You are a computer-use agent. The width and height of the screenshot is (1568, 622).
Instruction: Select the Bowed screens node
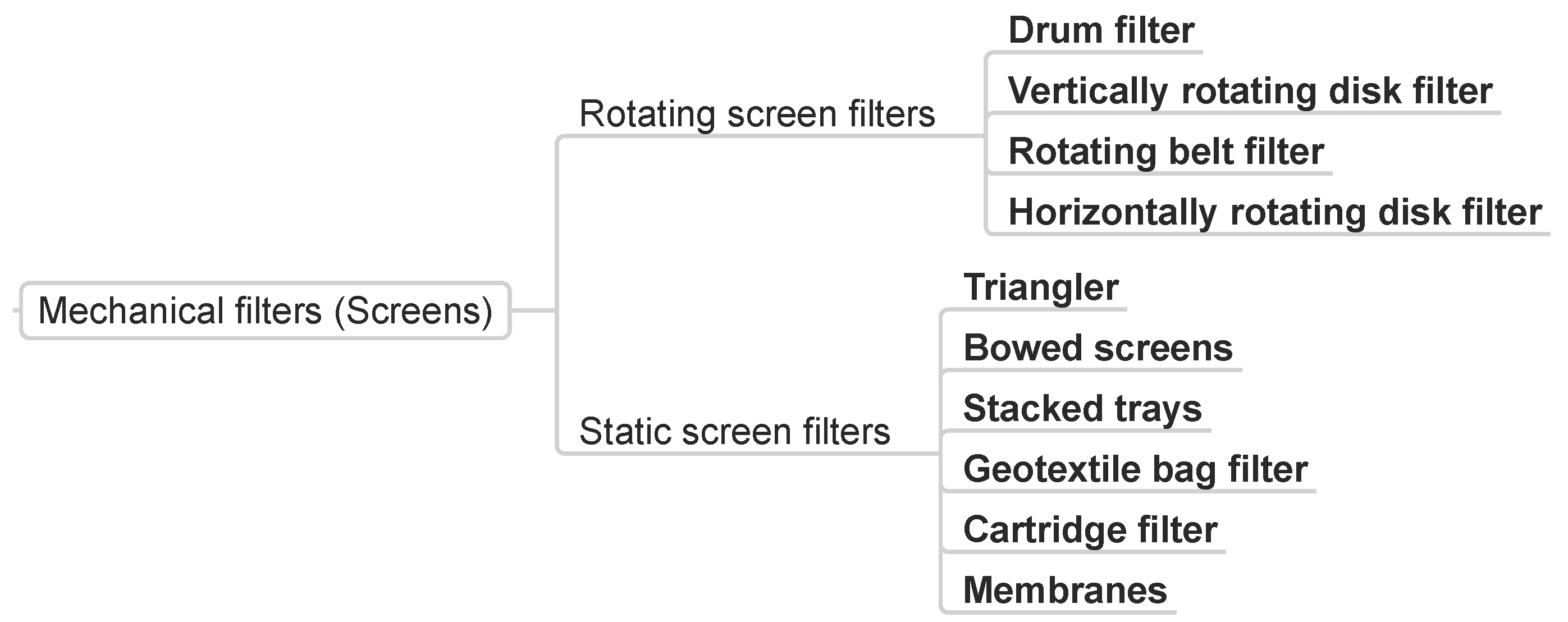coord(1098,348)
